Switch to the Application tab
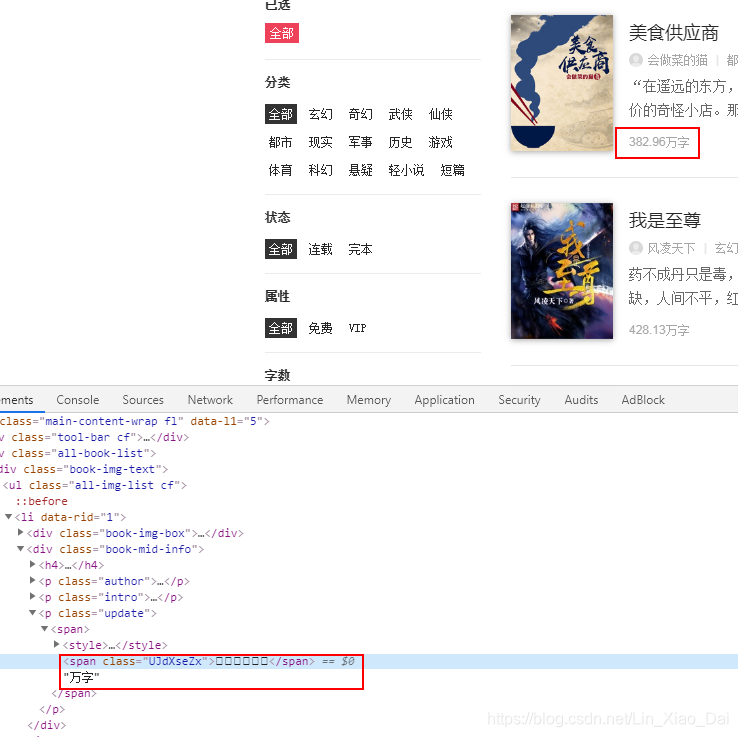 pos(444,400)
